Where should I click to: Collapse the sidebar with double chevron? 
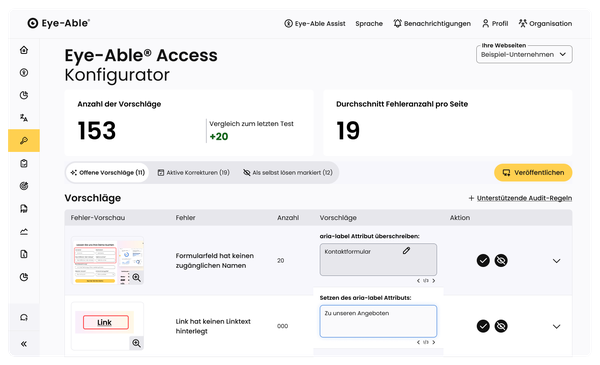click(x=24, y=344)
